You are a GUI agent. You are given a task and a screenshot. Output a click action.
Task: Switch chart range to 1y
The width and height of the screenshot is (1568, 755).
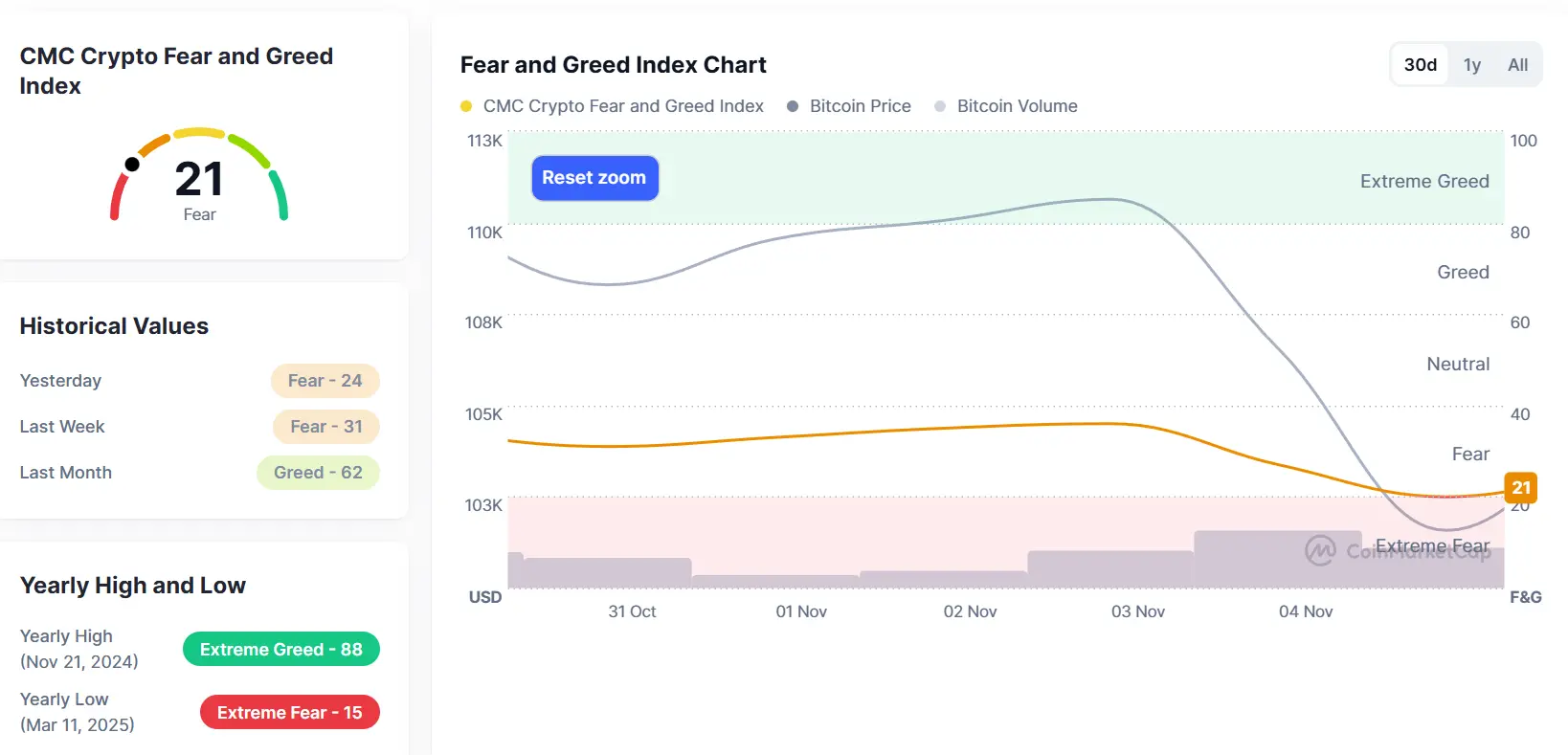[x=1471, y=65]
